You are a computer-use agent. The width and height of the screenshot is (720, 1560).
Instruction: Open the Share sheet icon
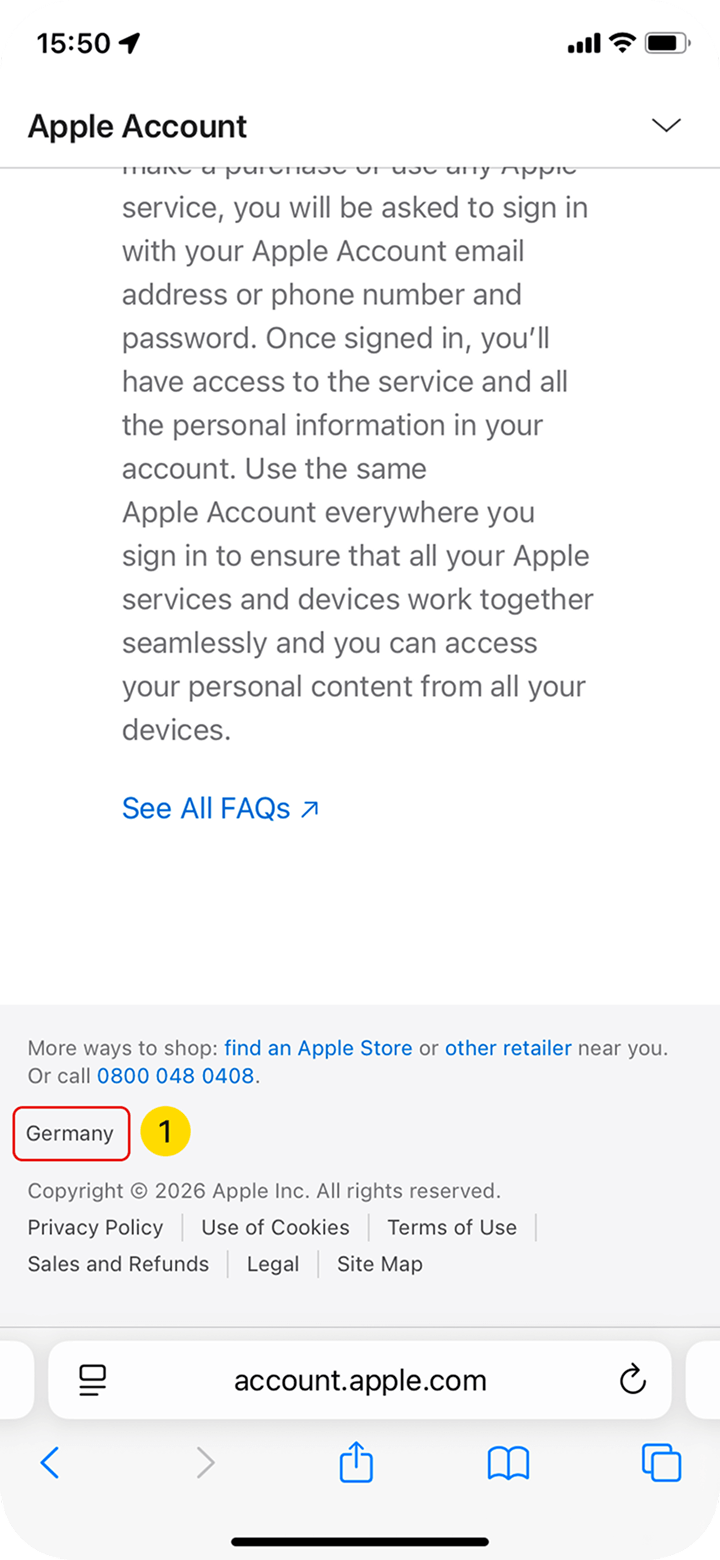356,1462
